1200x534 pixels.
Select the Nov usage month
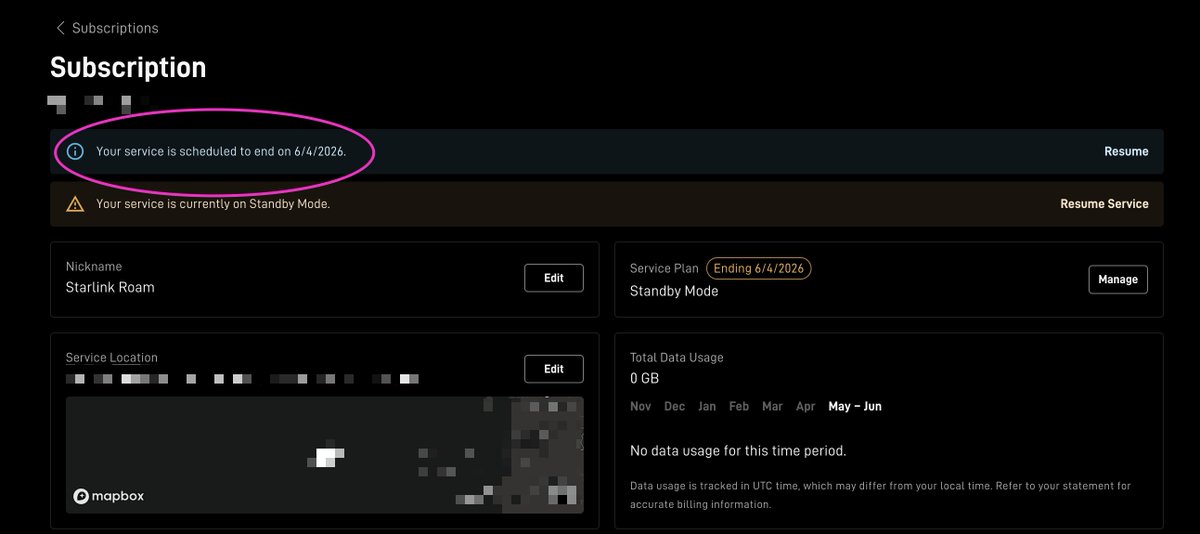(x=641, y=407)
